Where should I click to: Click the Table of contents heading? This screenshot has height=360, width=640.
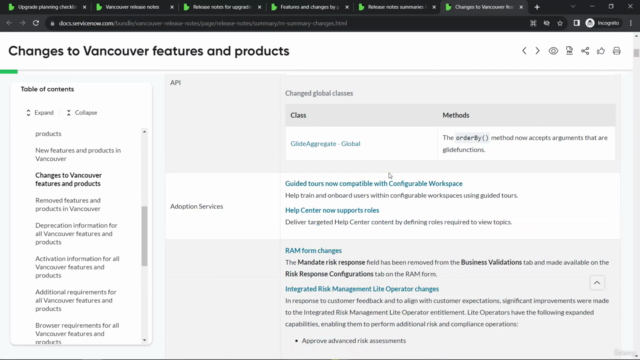point(47,89)
